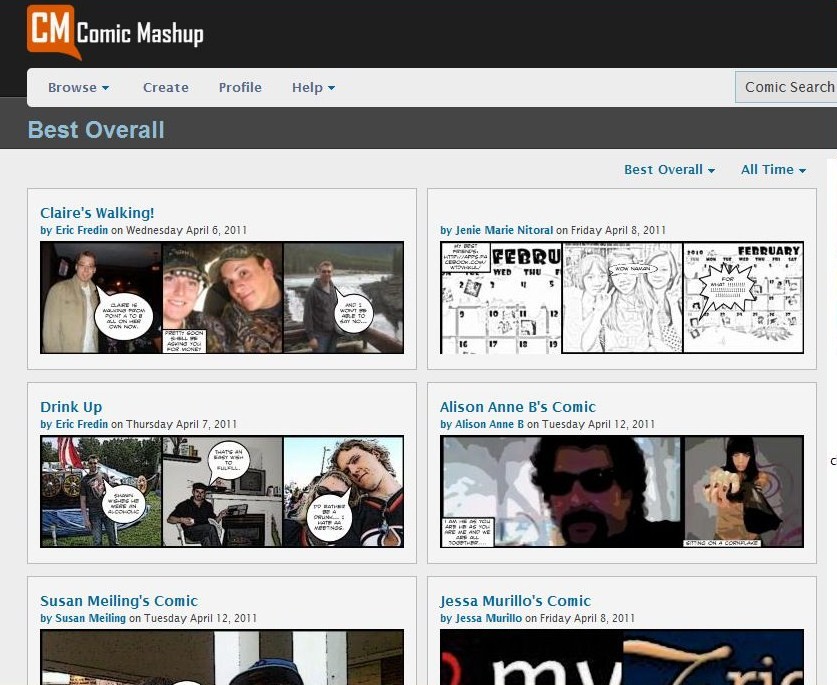
Task: Open Jenie Marie Nitoral's author link
Action: point(504,230)
